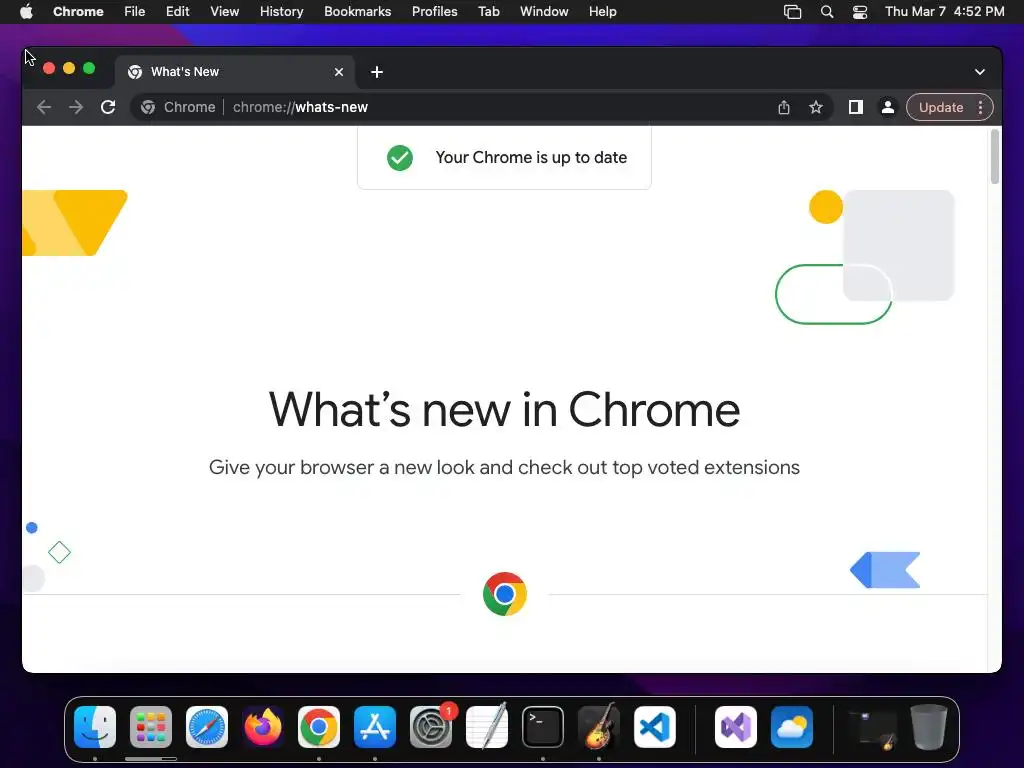Viewport: 1024px width, 768px height.
Task: Click the green up-to-date checkmark icon
Action: (400, 157)
